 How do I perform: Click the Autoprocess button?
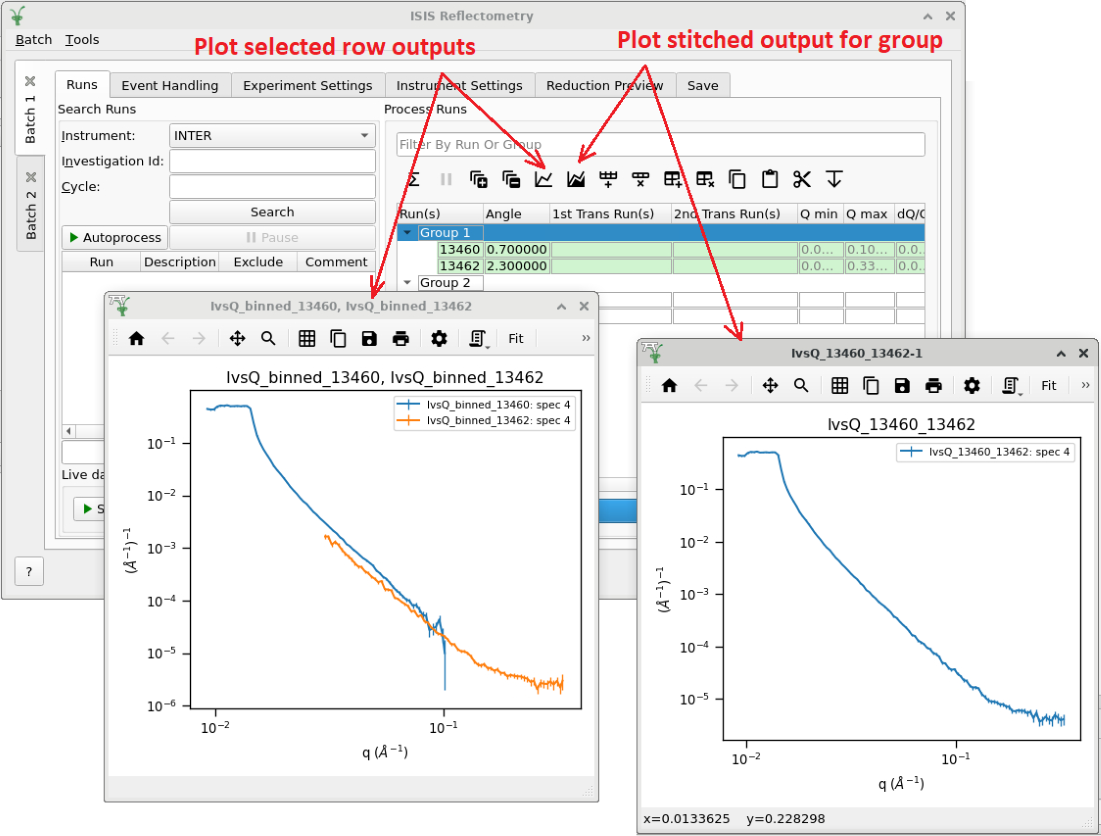click(x=115, y=238)
